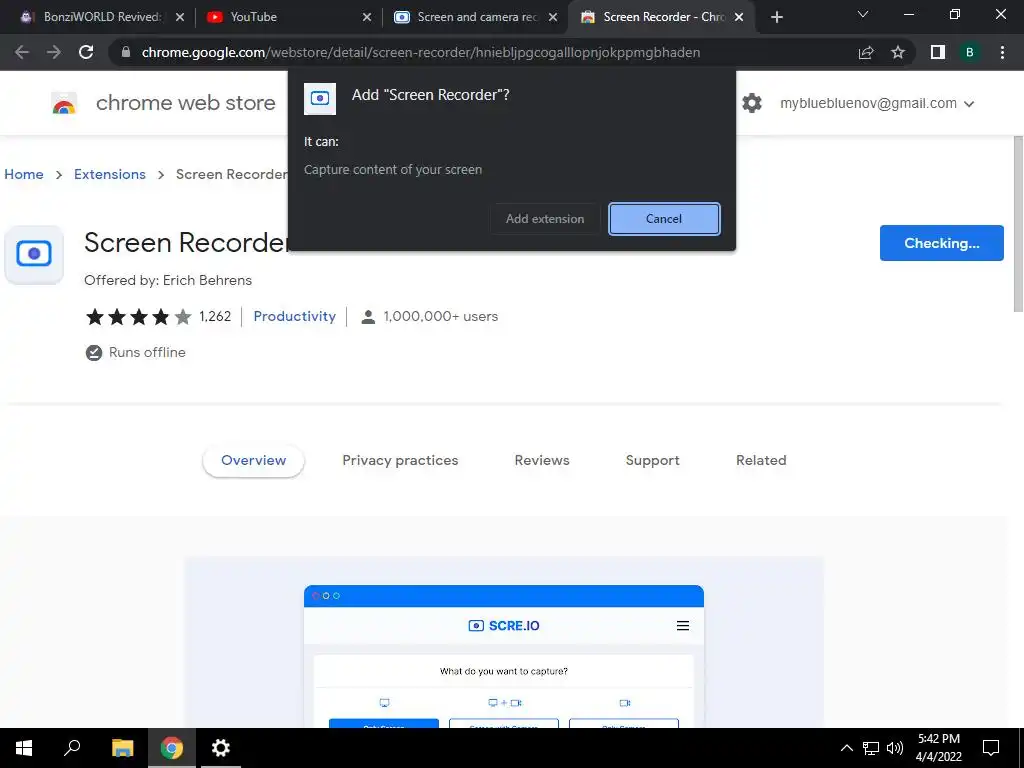The height and width of the screenshot is (768, 1024).
Task: Open the Related tab
Action: (x=761, y=460)
